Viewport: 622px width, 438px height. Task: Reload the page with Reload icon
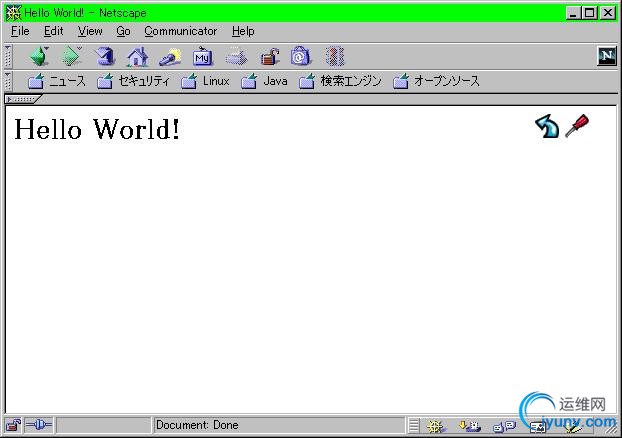tap(105, 57)
